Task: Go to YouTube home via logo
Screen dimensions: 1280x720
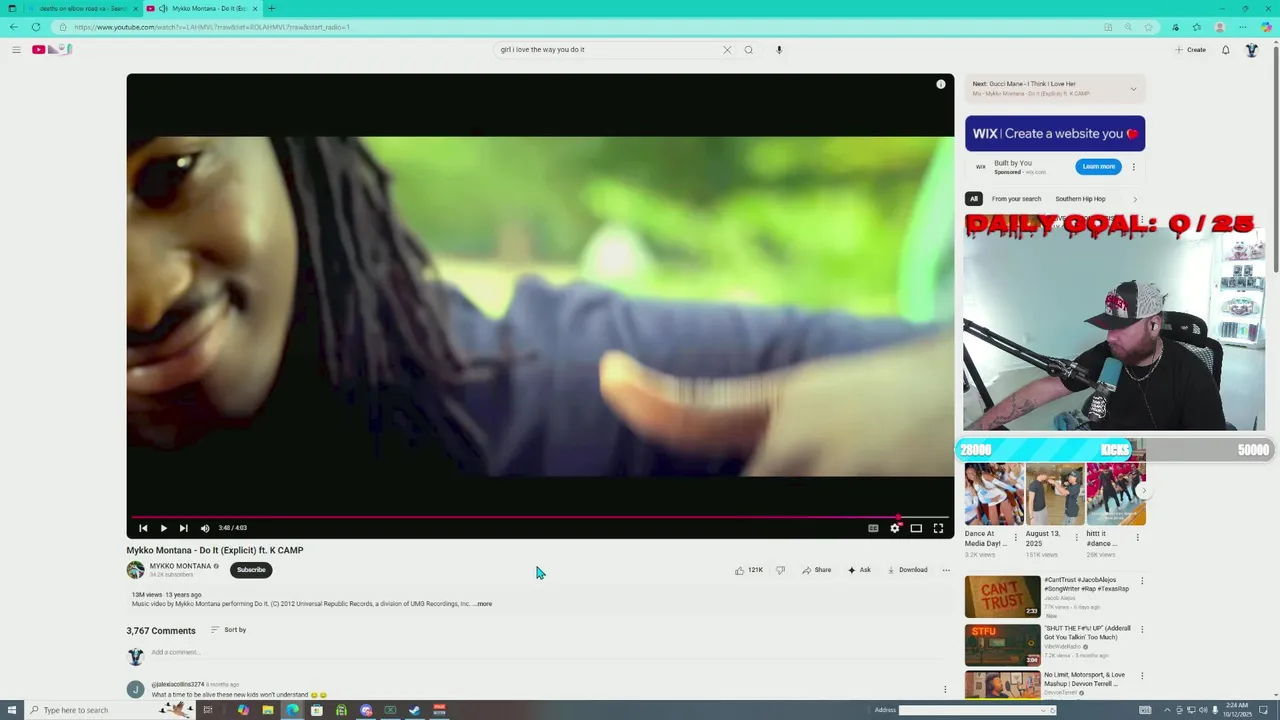Action: (x=51, y=49)
